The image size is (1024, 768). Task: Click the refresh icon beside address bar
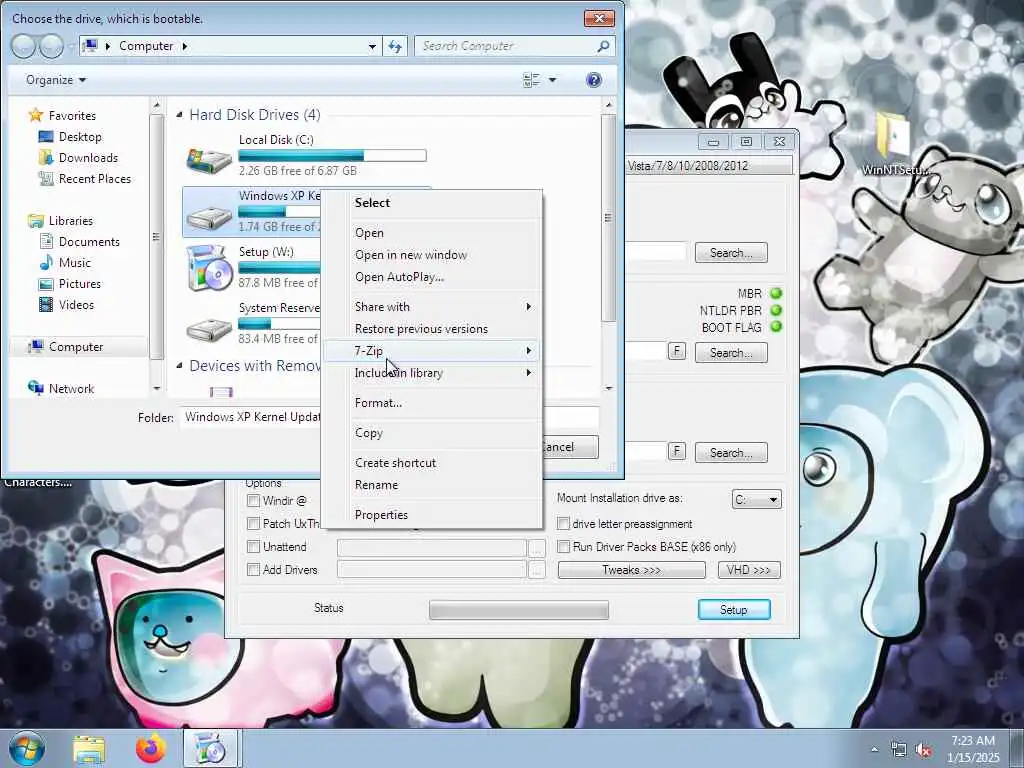point(395,46)
